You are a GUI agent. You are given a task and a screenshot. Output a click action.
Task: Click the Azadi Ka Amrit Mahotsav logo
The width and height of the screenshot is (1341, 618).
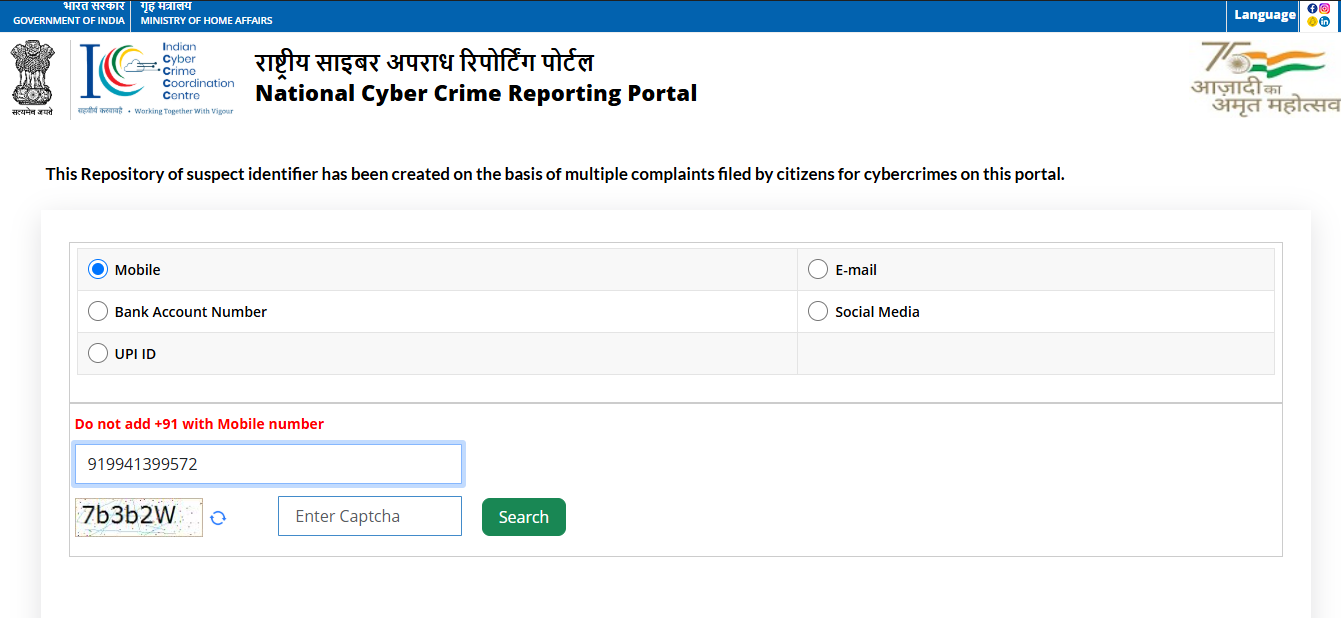tap(1264, 78)
